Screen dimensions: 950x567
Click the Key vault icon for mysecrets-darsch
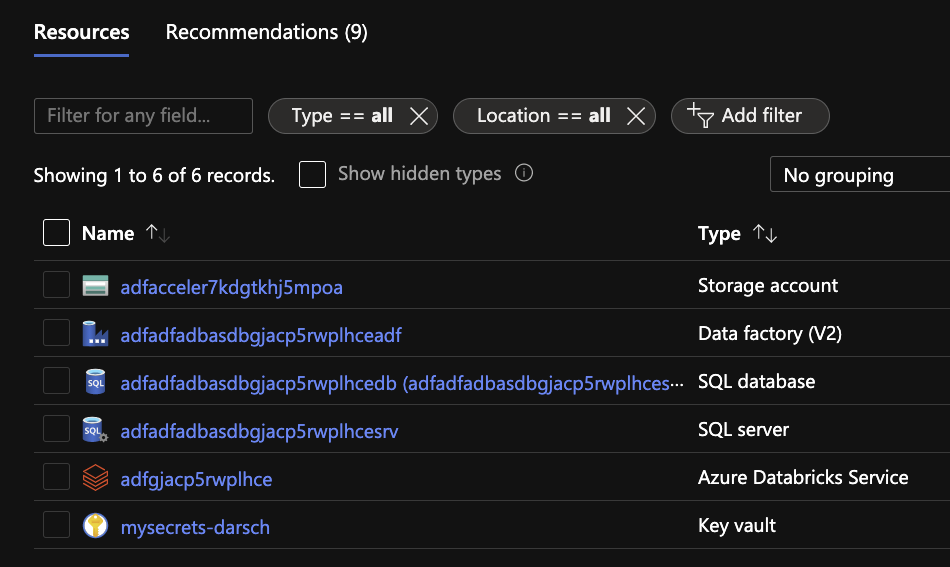pyautogui.click(x=95, y=525)
